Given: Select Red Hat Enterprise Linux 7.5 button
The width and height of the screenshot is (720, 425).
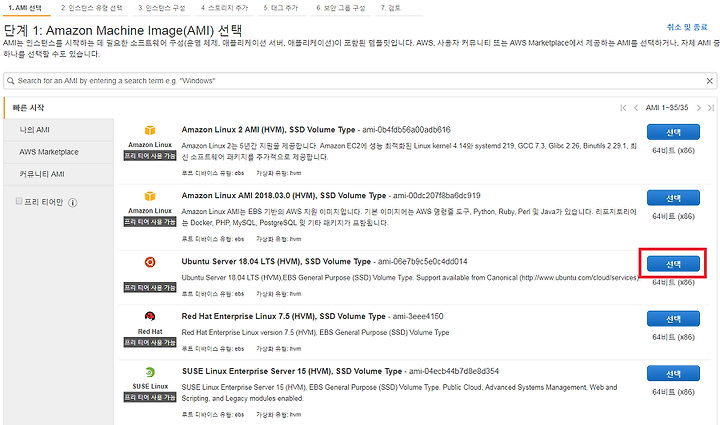Looking at the screenshot, I should 673,319.
